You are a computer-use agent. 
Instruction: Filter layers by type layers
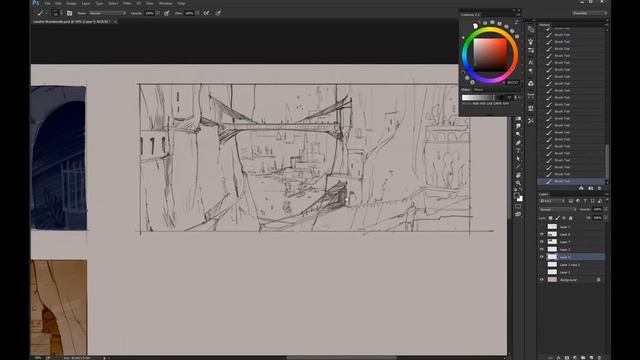(x=585, y=201)
